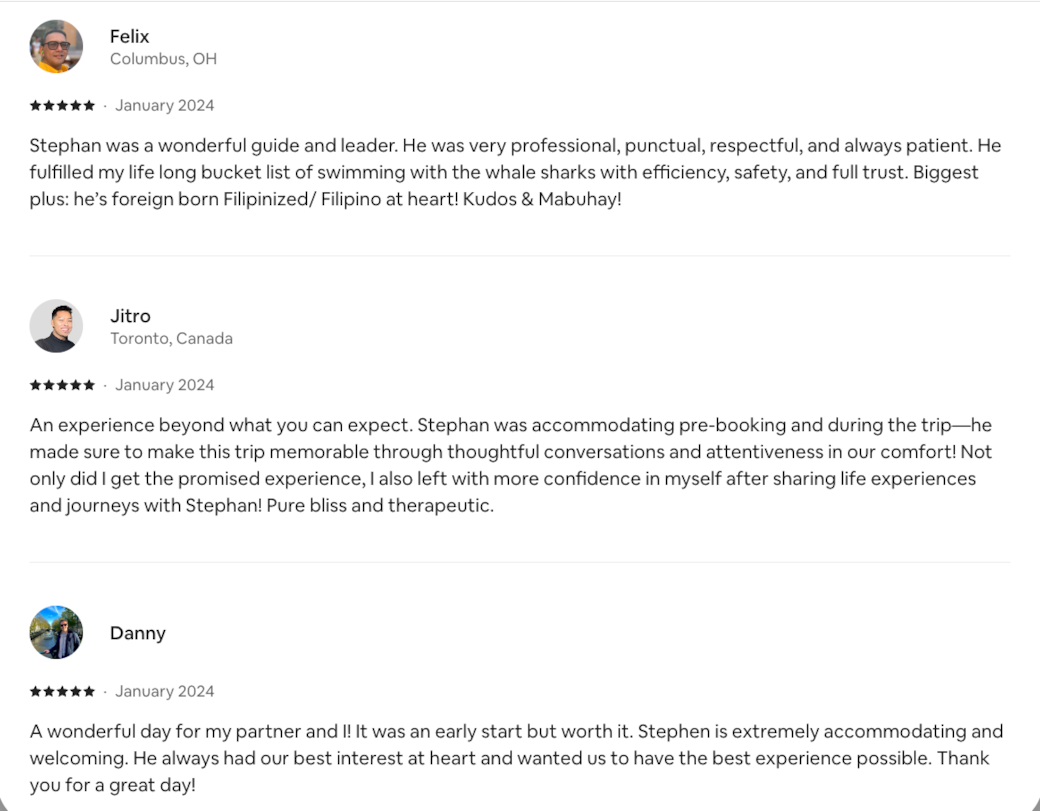Click the five-star rating on Jitro's review
Viewport: 1040px width, 811px height.
pos(62,385)
